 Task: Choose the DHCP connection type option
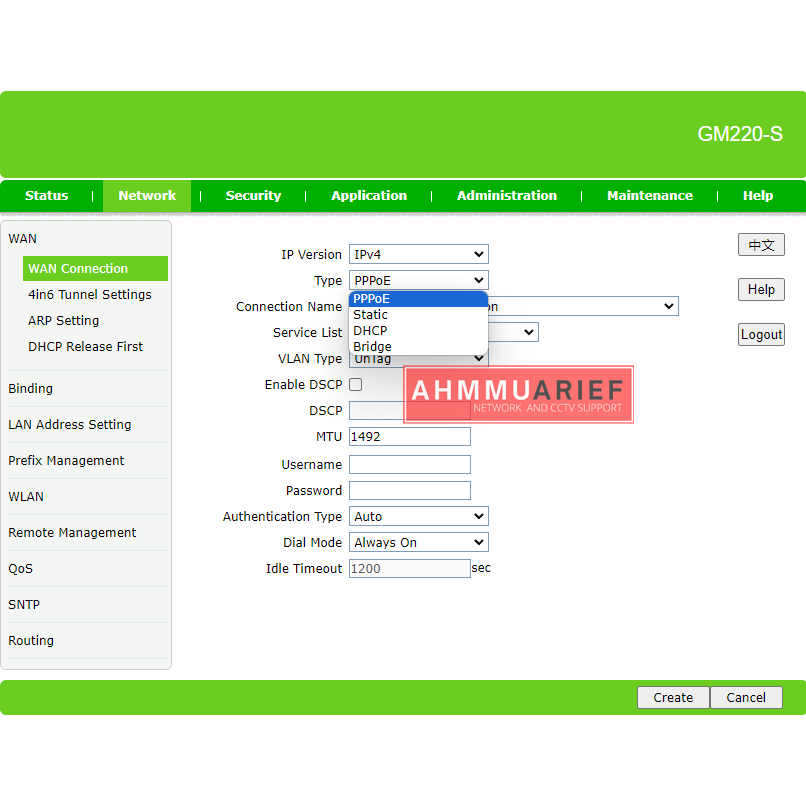(x=371, y=331)
